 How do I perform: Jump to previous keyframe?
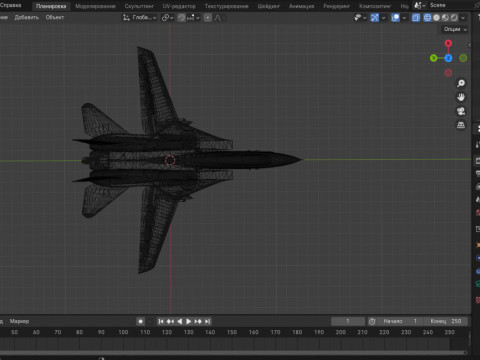170,321
